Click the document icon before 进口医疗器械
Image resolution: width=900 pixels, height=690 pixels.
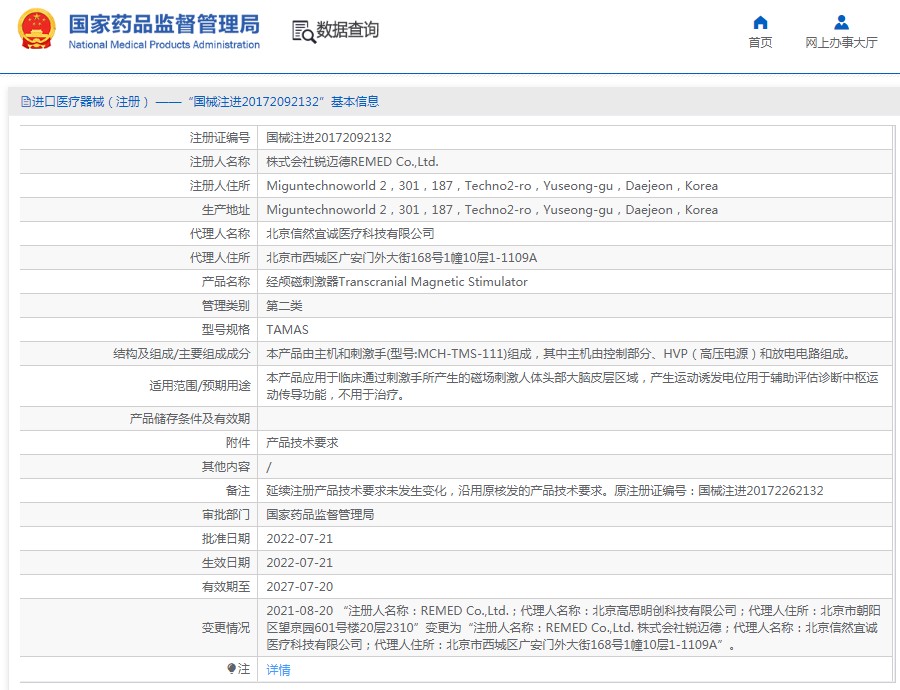pyautogui.click(x=25, y=102)
